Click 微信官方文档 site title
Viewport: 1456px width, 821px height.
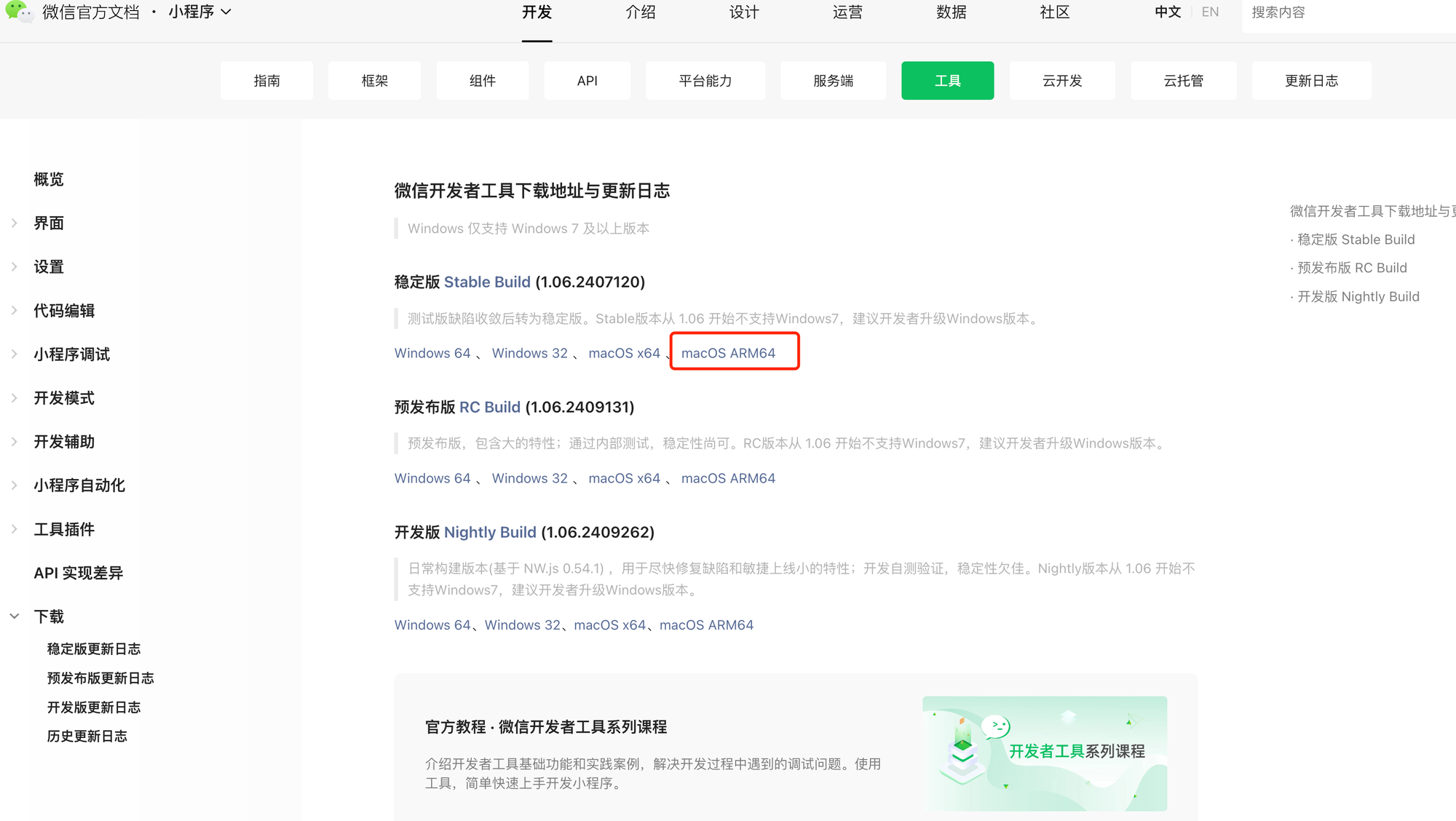(91, 12)
